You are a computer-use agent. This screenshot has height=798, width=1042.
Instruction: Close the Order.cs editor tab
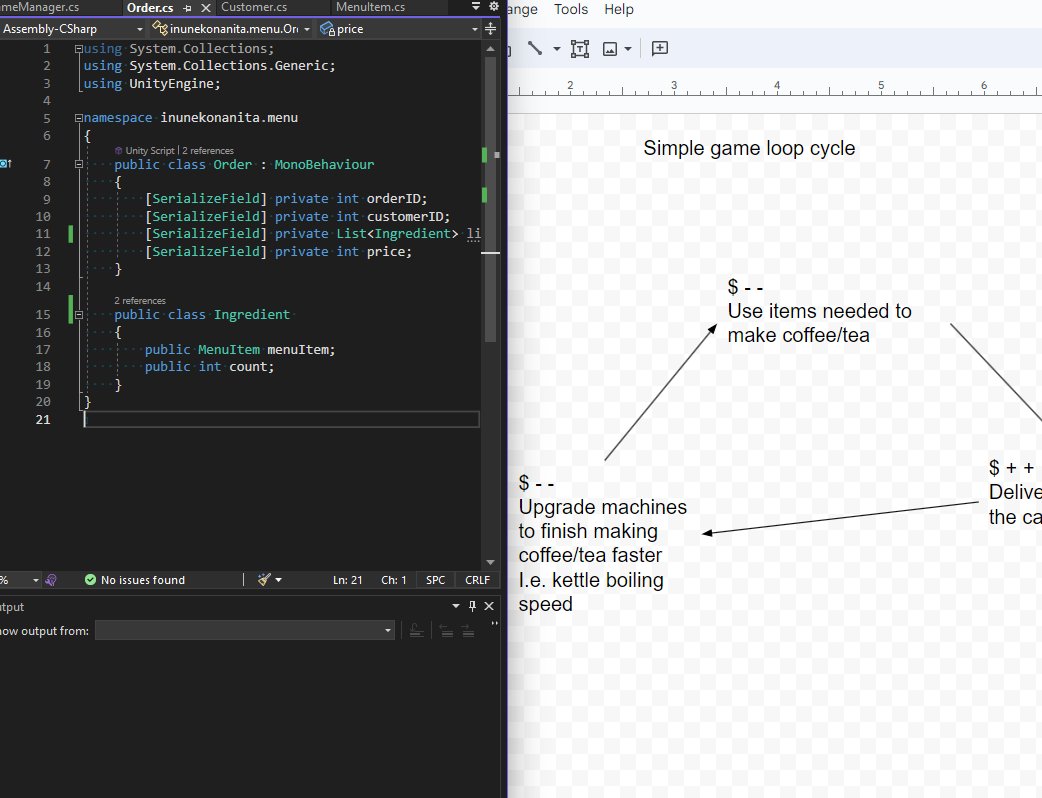[206, 8]
